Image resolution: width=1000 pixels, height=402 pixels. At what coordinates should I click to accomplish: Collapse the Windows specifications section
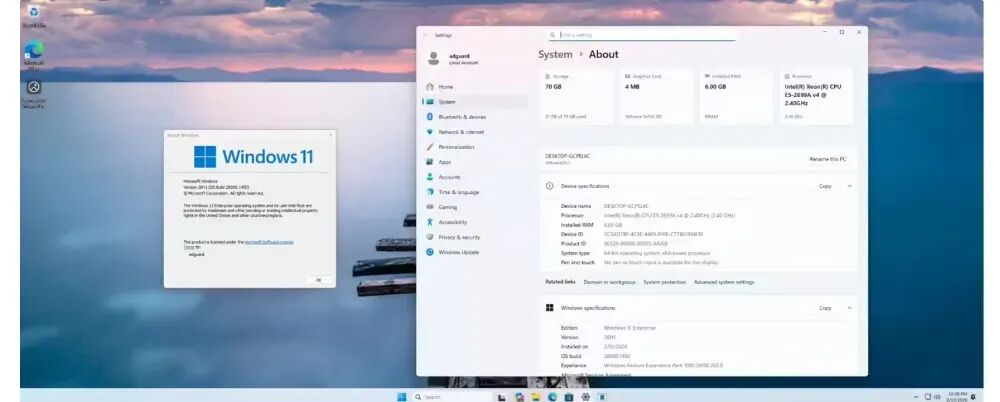click(x=849, y=308)
